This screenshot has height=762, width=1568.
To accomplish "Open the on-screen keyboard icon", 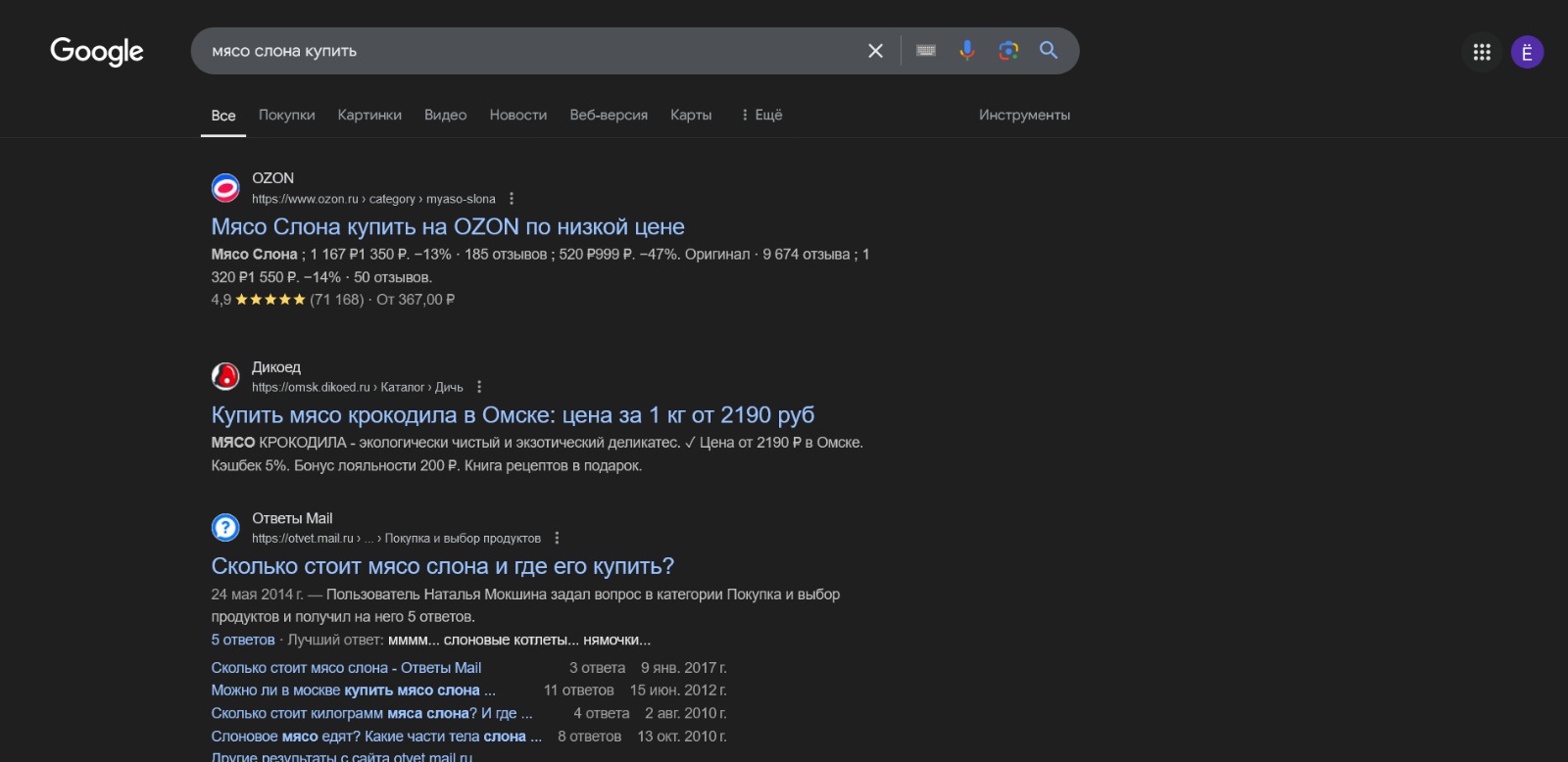I will [926, 51].
